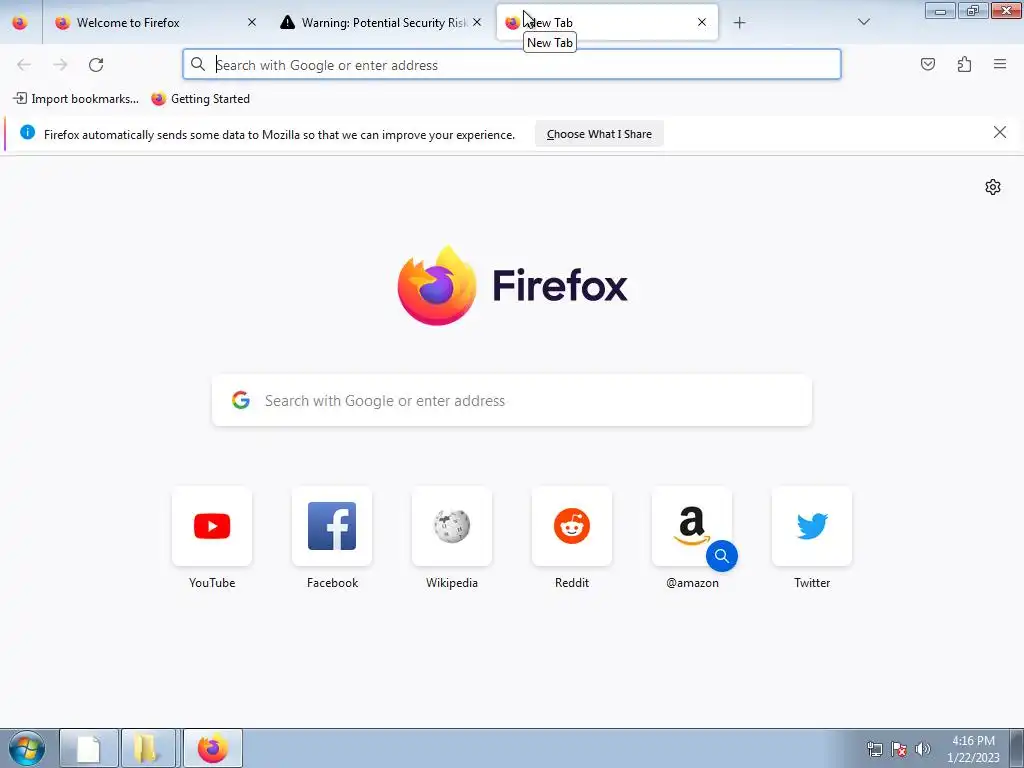Select the New Tab tab
This screenshot has height=768, width=1024.
coord(607,23)
